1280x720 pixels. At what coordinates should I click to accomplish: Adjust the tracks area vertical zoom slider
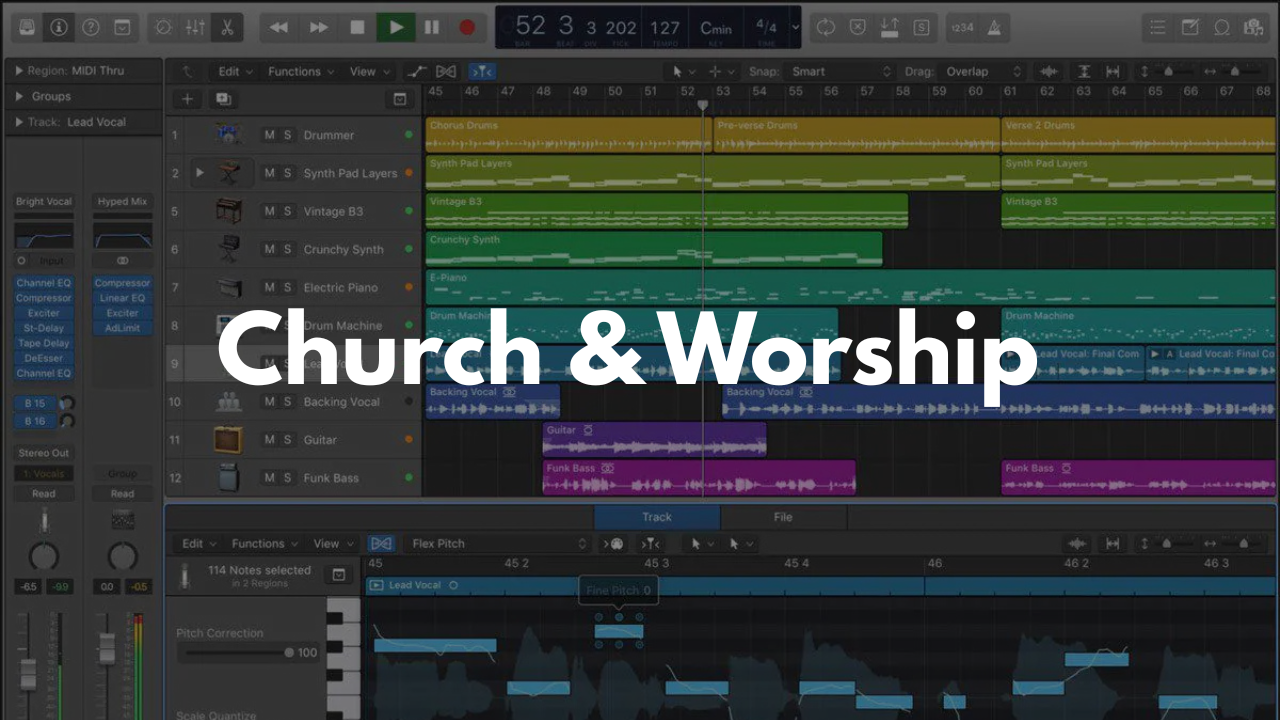pos(1166,71)
